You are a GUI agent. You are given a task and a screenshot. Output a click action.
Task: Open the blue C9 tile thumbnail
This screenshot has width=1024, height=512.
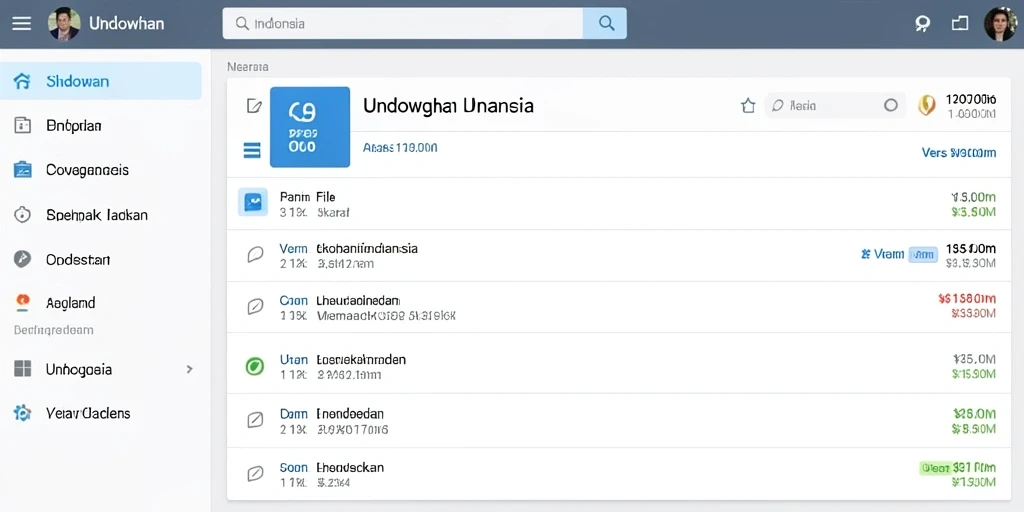point(310,127)
